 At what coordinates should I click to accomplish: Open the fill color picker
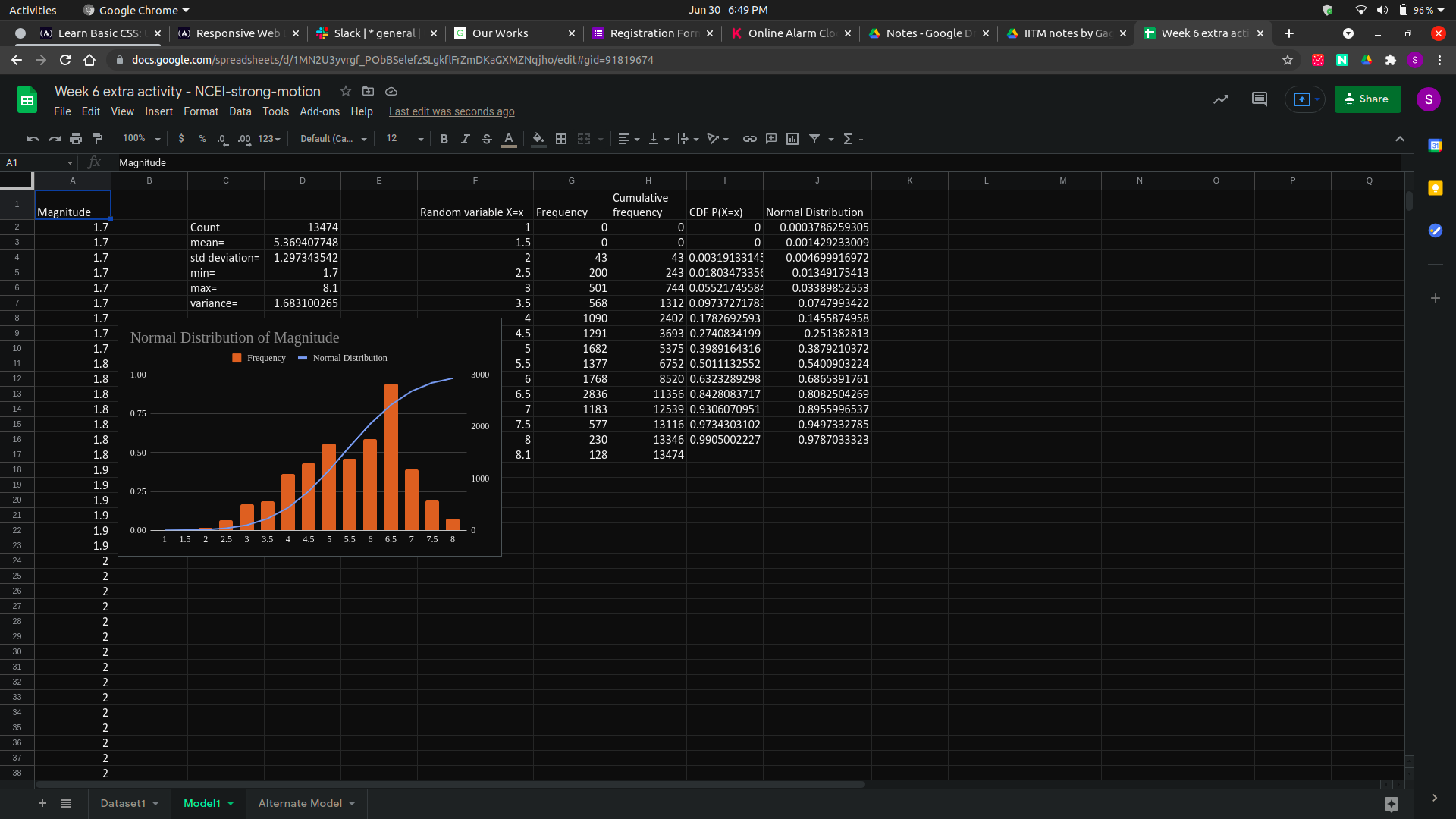pos(538,139)
